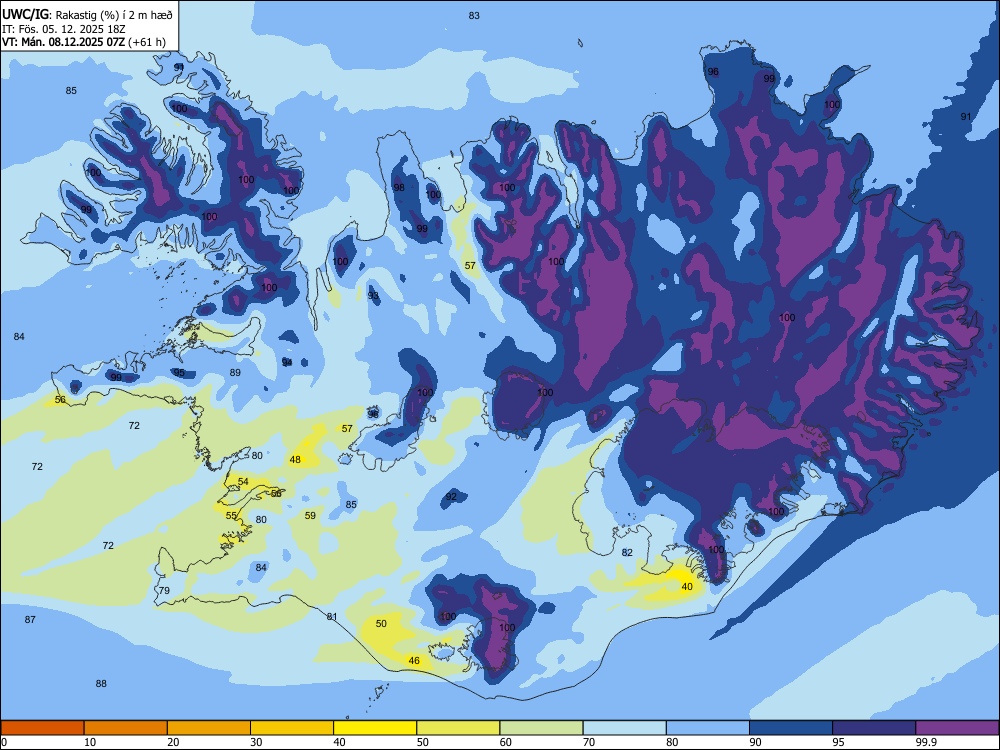Click the '79' value on the southwest peninsula
The image size is (1000, 750).
165,591
